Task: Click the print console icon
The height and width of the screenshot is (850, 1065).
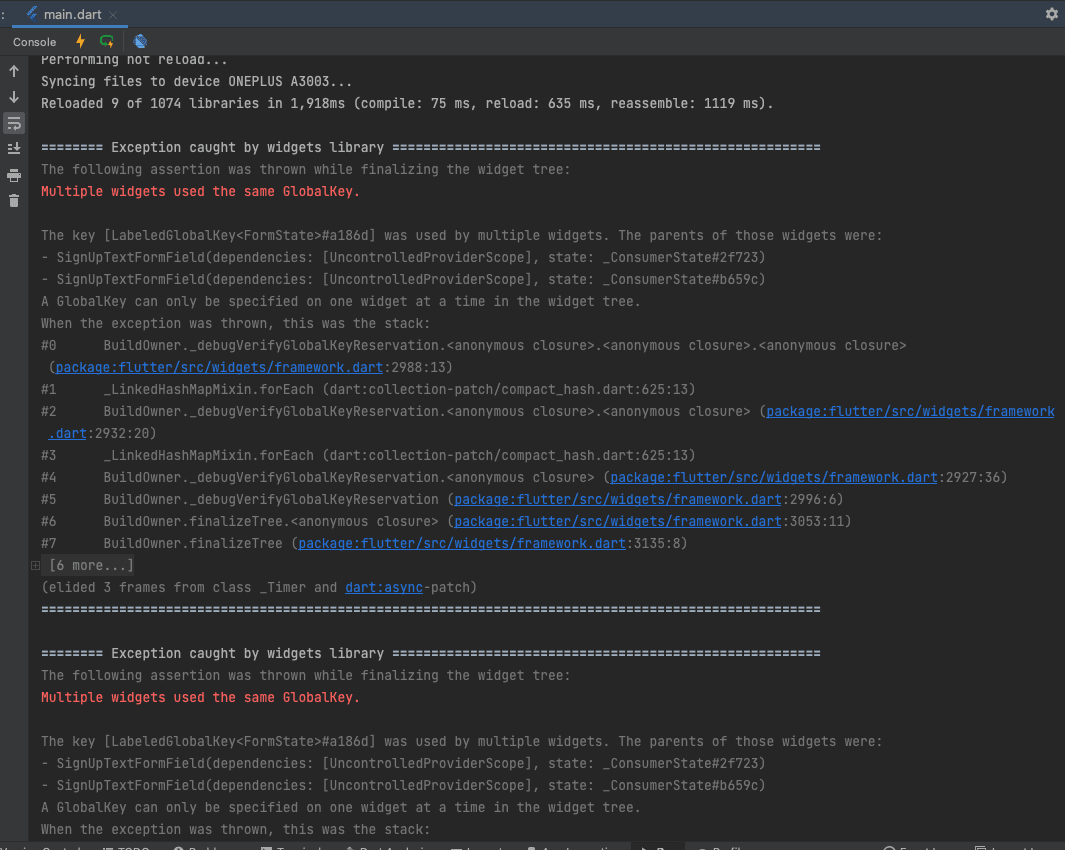Action: [x=13, y=175]
